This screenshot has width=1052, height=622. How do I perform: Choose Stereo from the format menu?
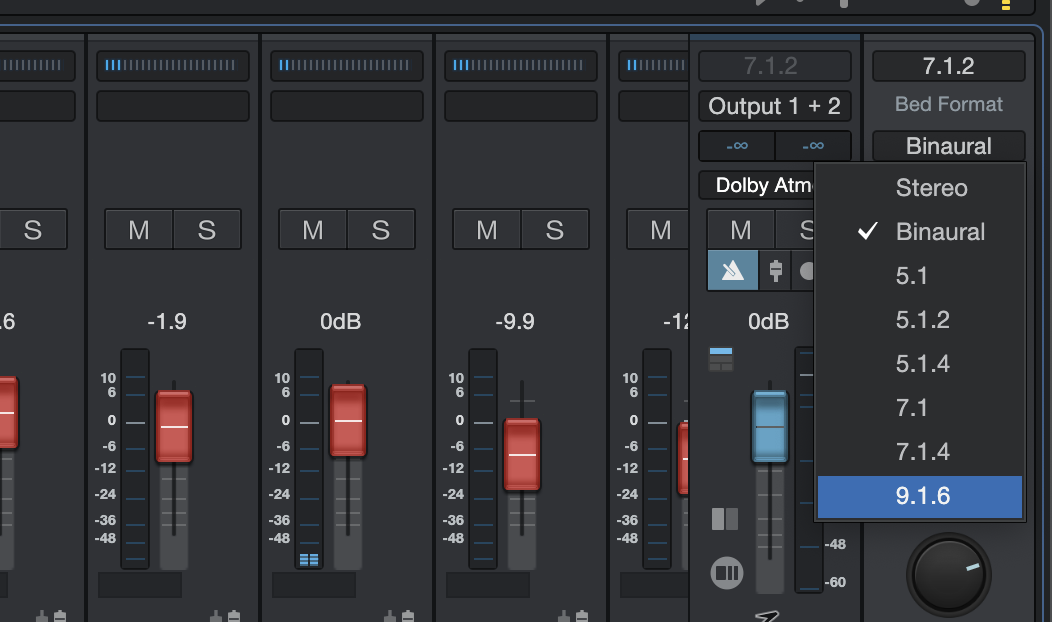[920, 188]
